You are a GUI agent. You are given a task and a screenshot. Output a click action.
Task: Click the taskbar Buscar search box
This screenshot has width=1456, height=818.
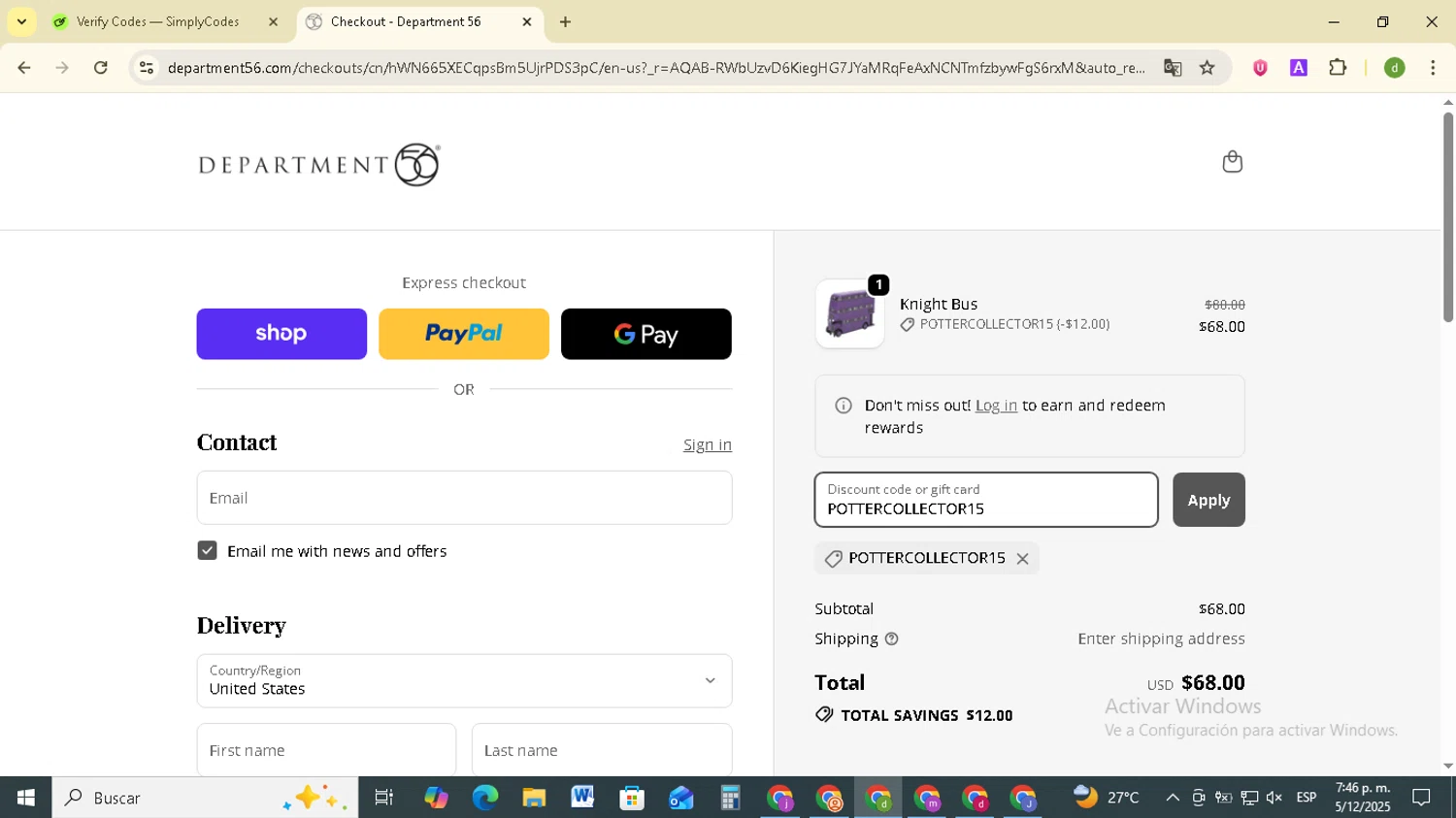tap(205, 798)
